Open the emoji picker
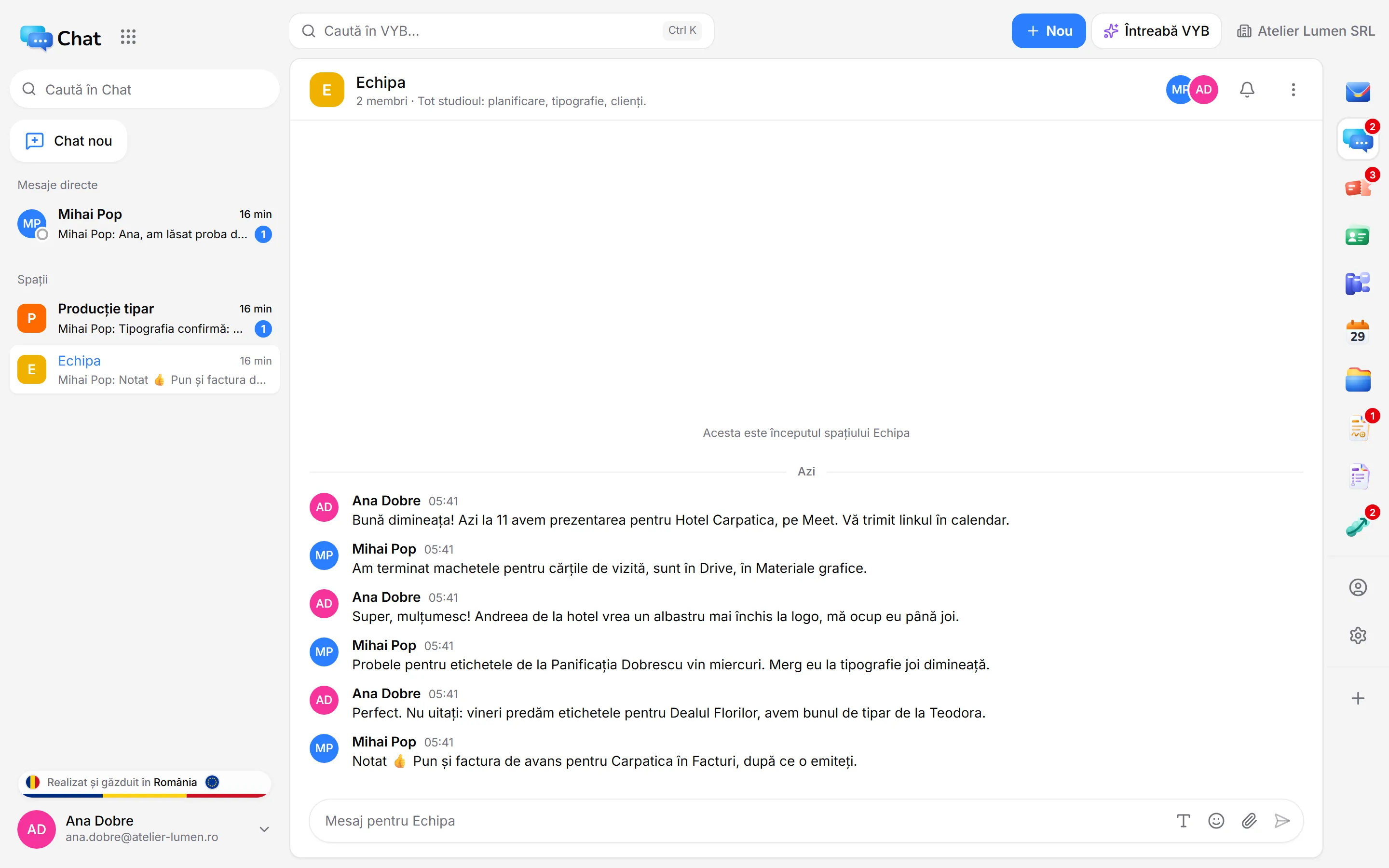 pos(1216,821)
